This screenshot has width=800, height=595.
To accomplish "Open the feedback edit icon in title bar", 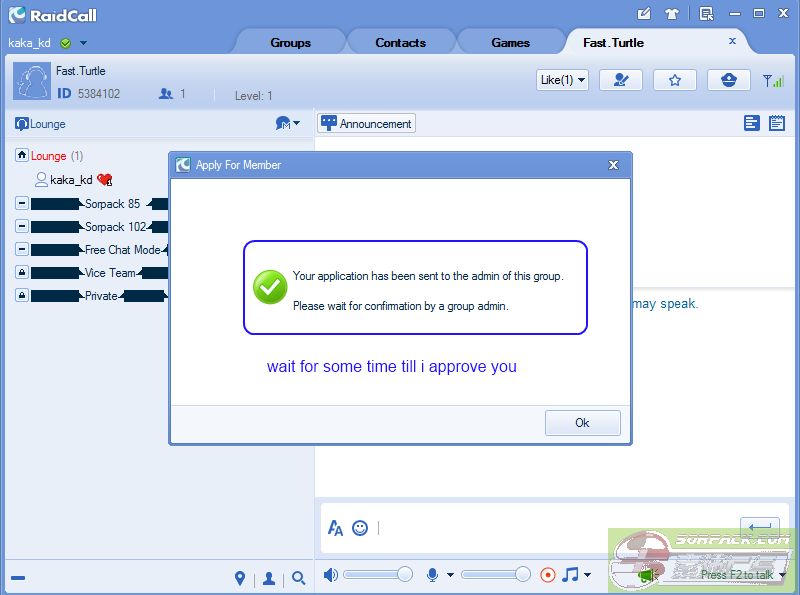I will click(644, 14).
